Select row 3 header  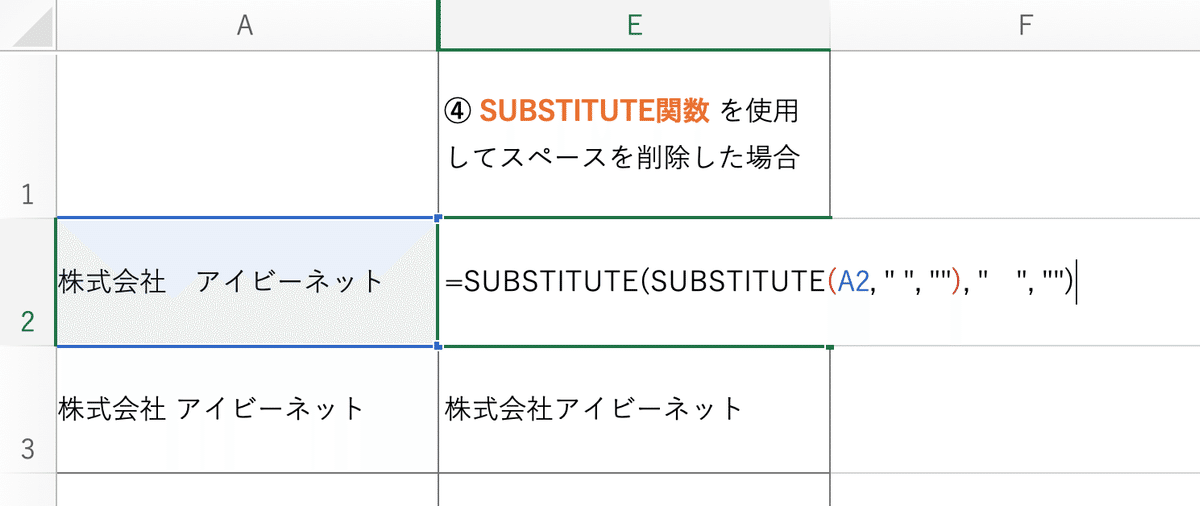28,409
